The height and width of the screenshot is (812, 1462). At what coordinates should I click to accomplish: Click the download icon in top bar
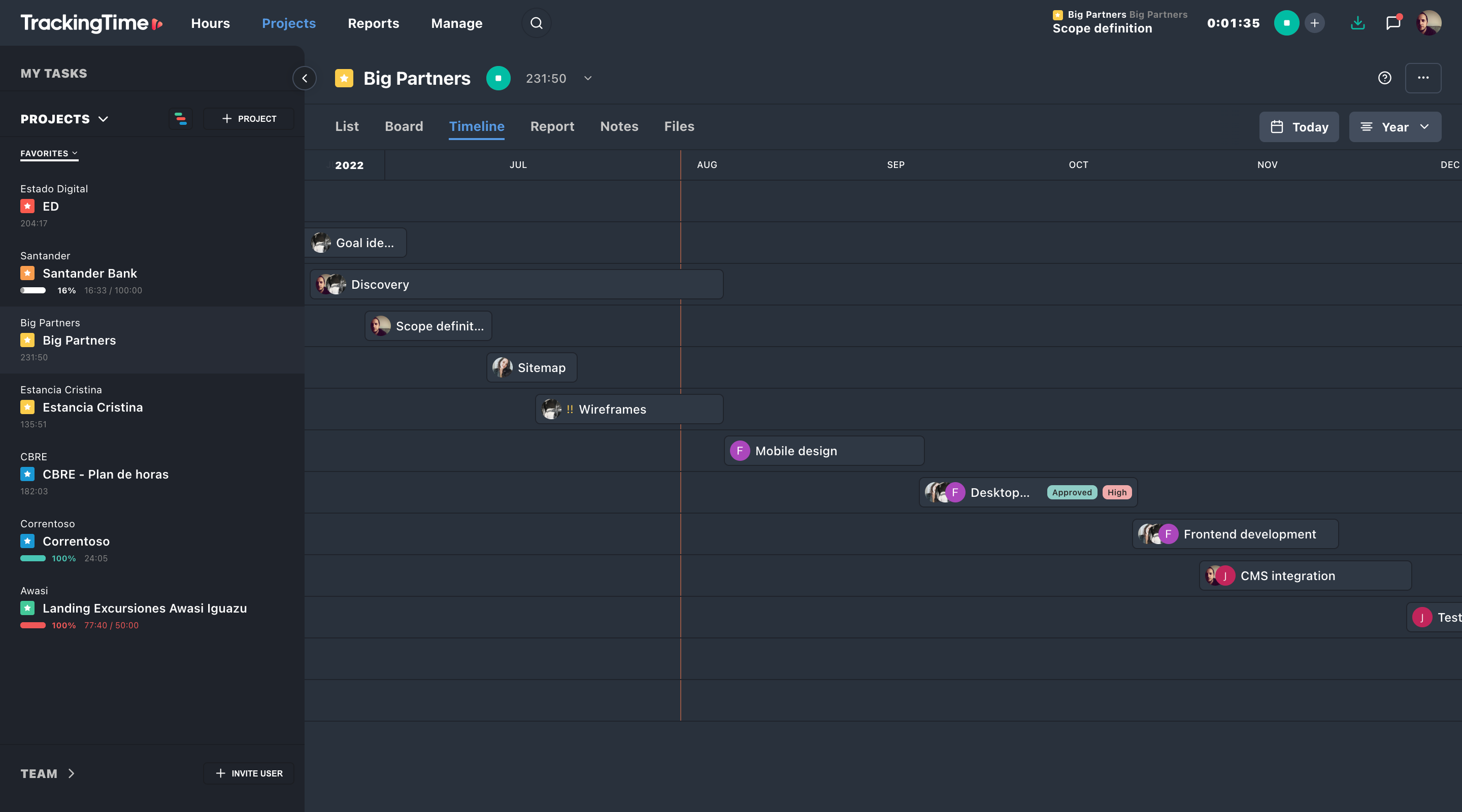tap(1357, 23)
